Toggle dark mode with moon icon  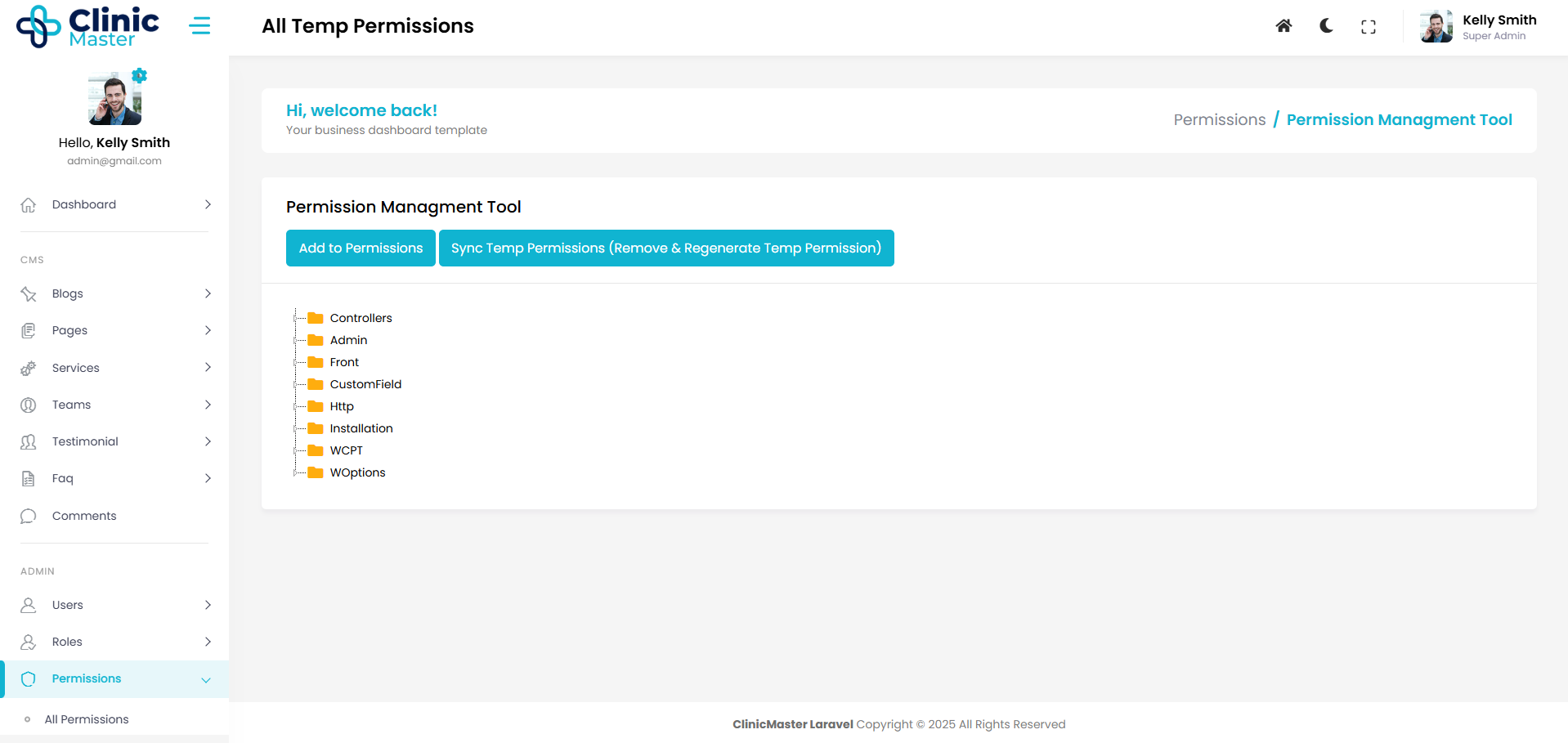tap(1326, 26)
